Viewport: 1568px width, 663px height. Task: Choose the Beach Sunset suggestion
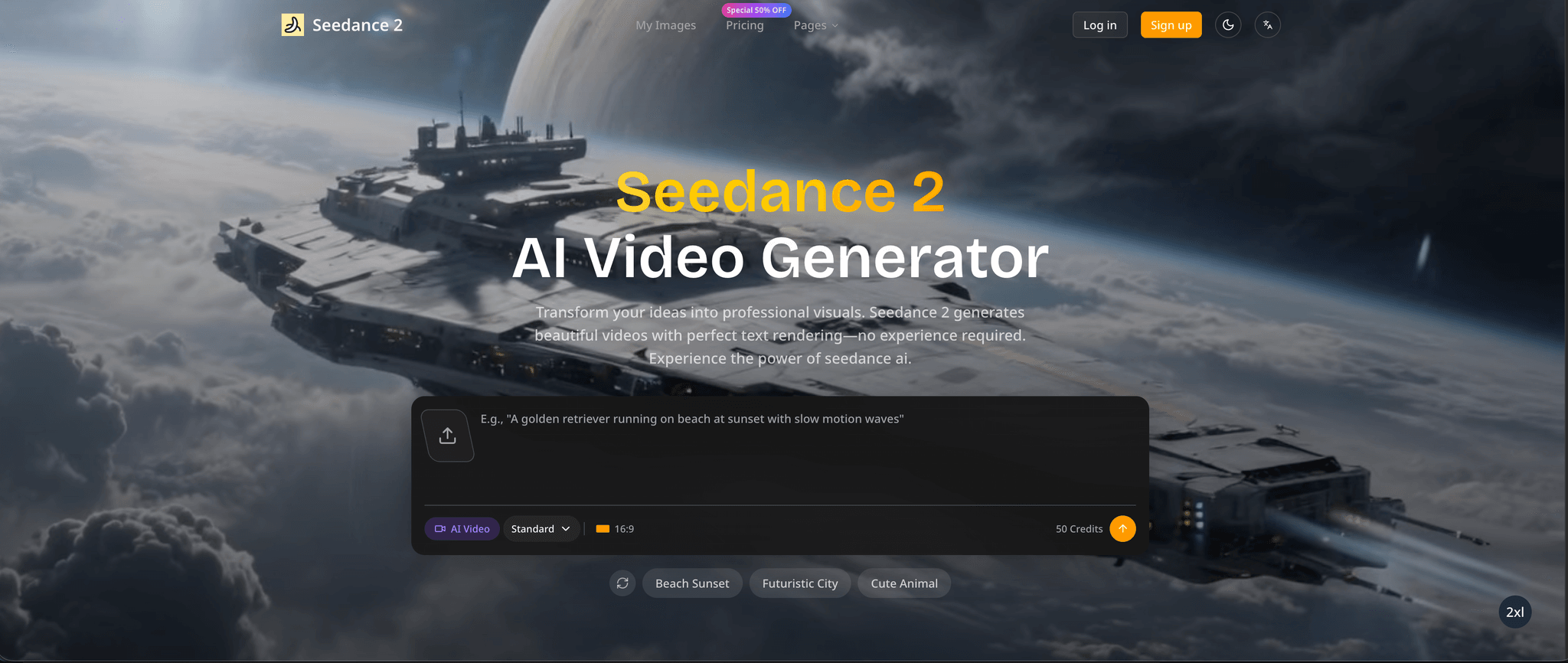pyautogui.click(x=692, y=583)
